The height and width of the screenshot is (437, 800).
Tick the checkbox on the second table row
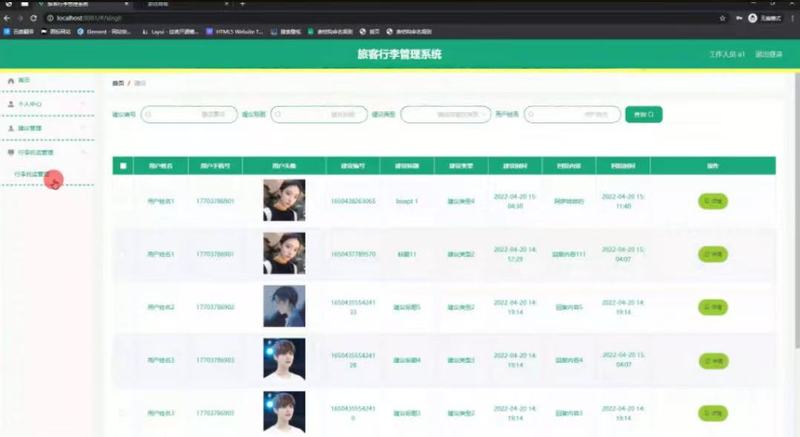click(123, 254)
